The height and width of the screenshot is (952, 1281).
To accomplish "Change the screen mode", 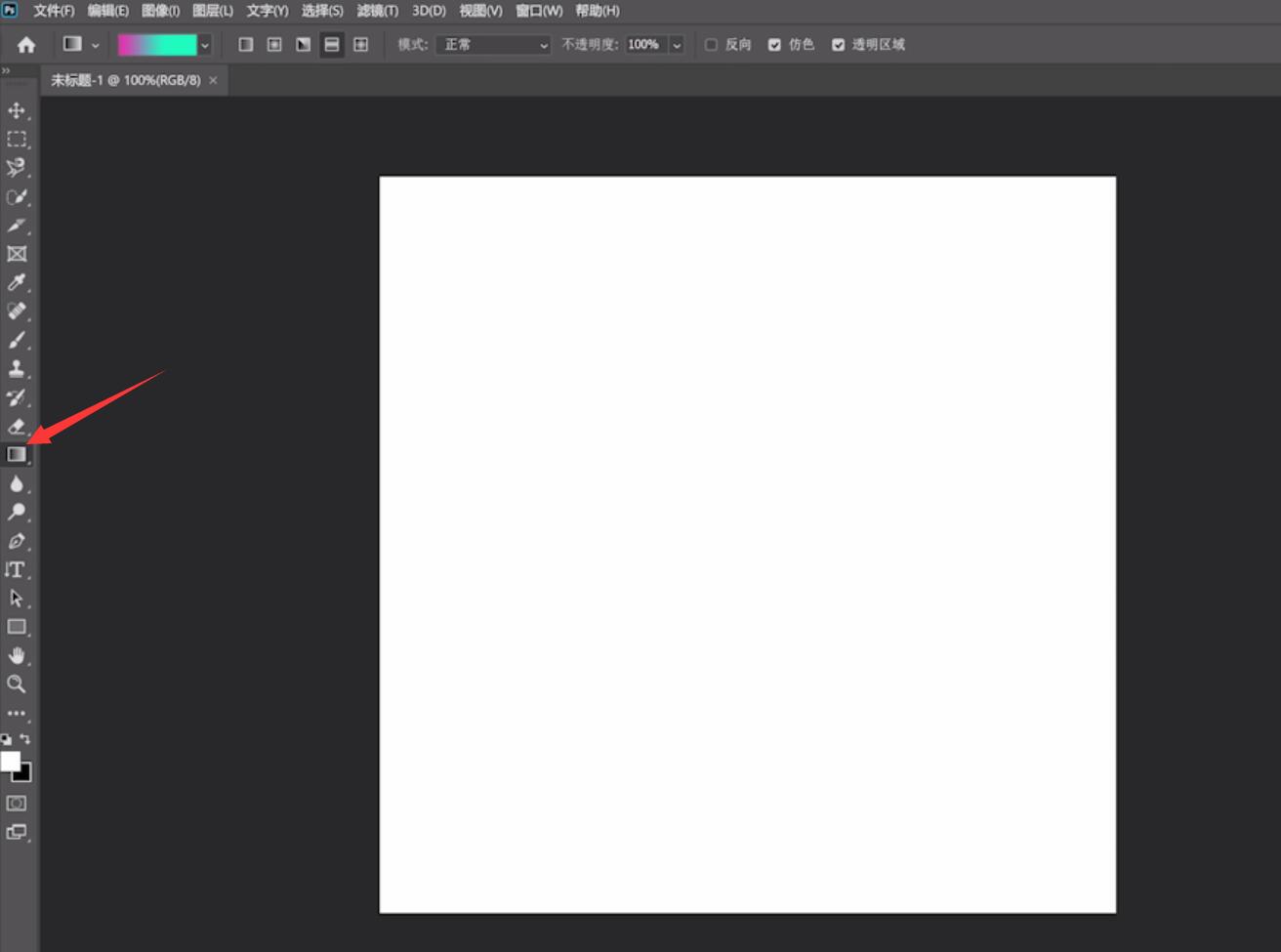I will (x=17, y=832).
